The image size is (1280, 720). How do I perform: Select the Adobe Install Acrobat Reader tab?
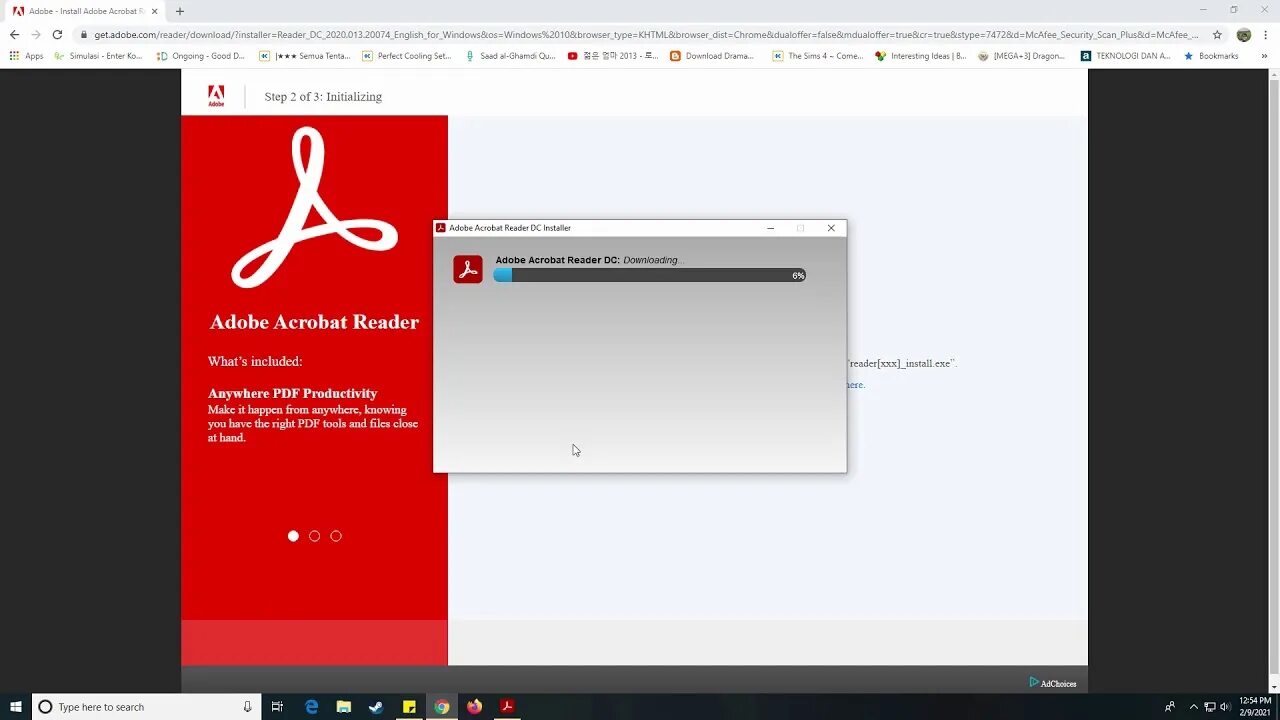click(85, 11)
